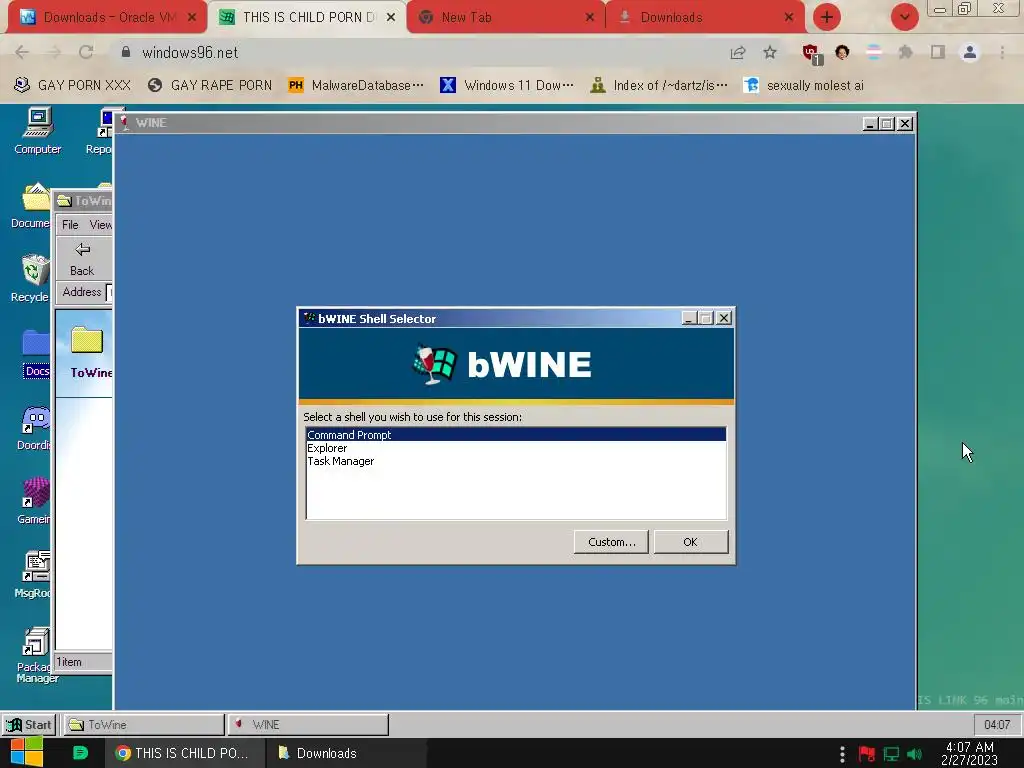Open the uBlock shield extension icon
1024x768 pixels.
[812, 53]
